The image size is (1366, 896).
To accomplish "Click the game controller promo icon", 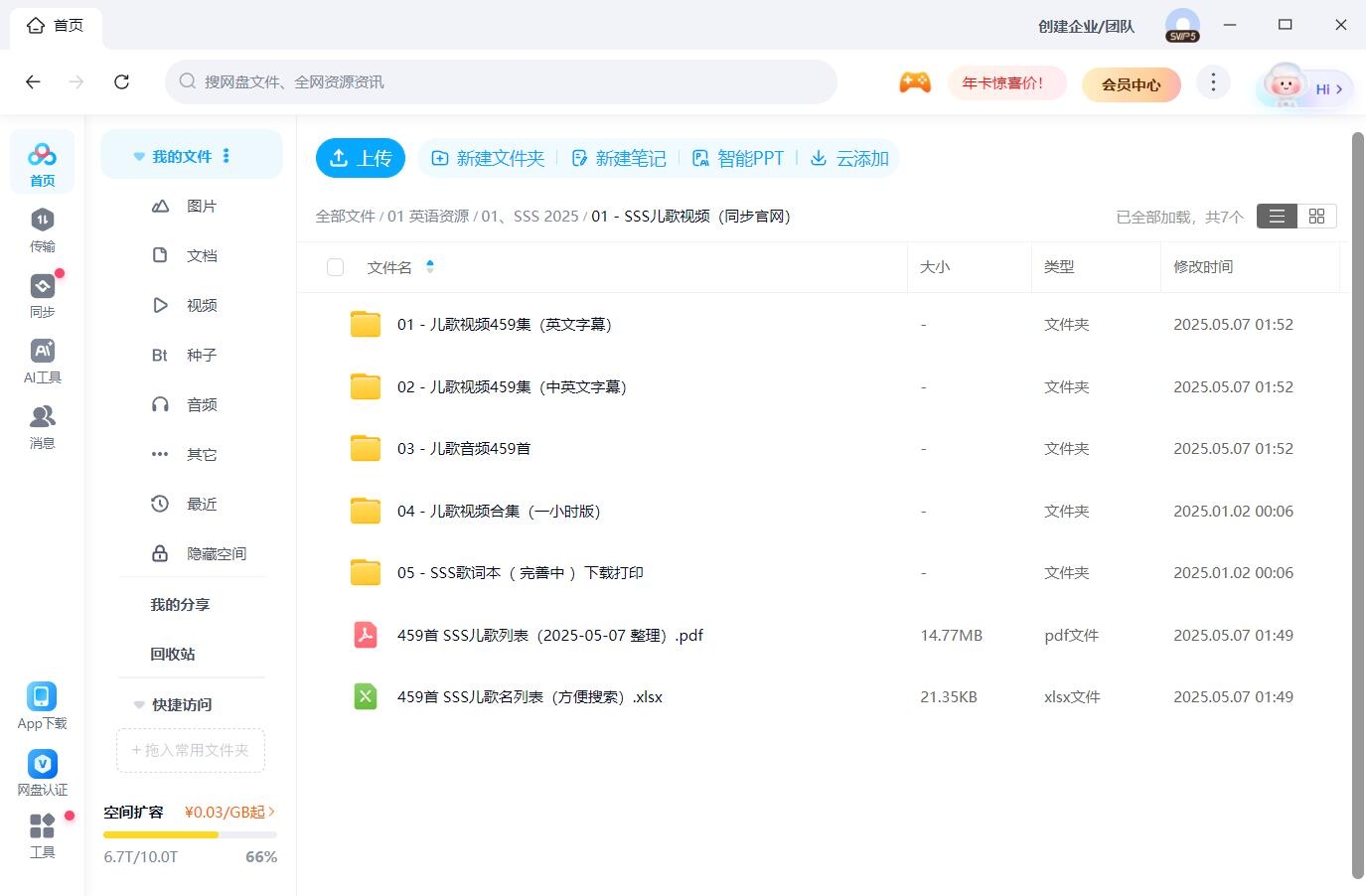I will click(915, 82).
